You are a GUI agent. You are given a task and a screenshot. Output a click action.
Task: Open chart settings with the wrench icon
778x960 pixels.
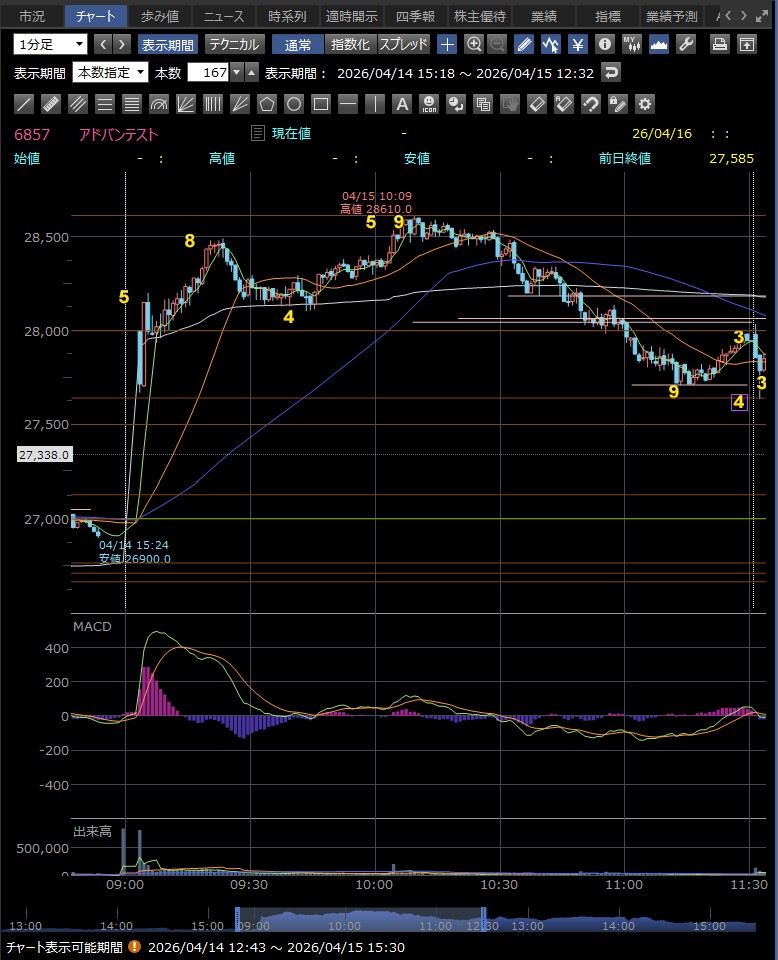[686, 44]
